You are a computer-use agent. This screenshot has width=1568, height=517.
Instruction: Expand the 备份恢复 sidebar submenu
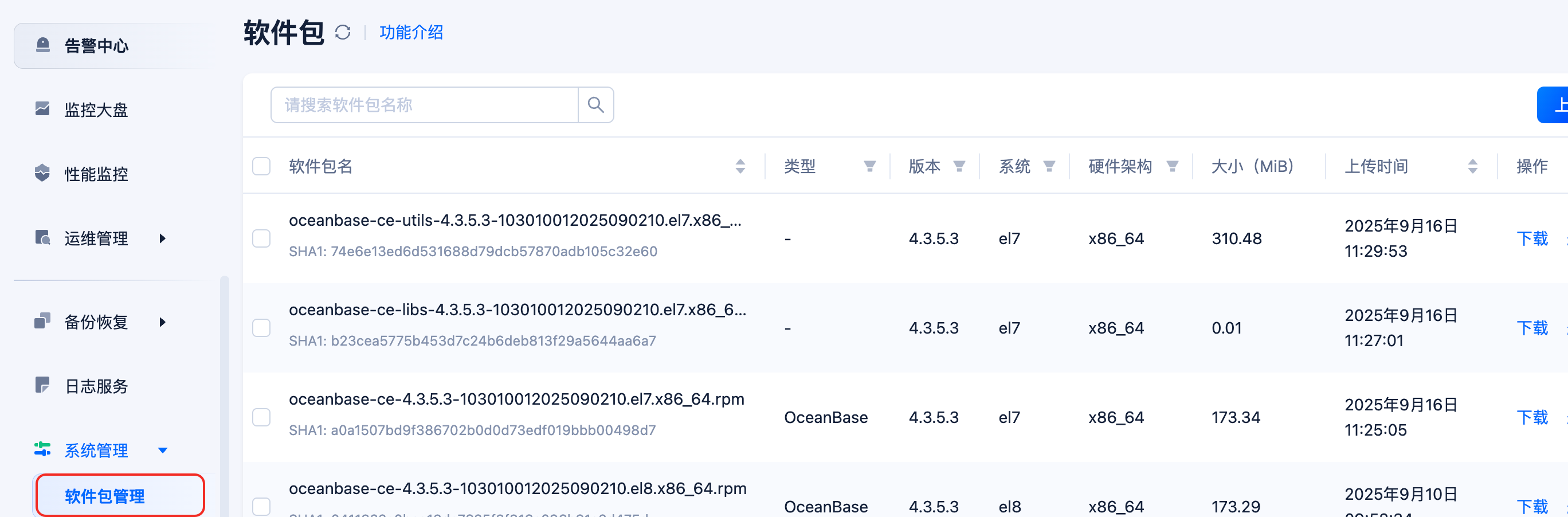tap(163, 322)
